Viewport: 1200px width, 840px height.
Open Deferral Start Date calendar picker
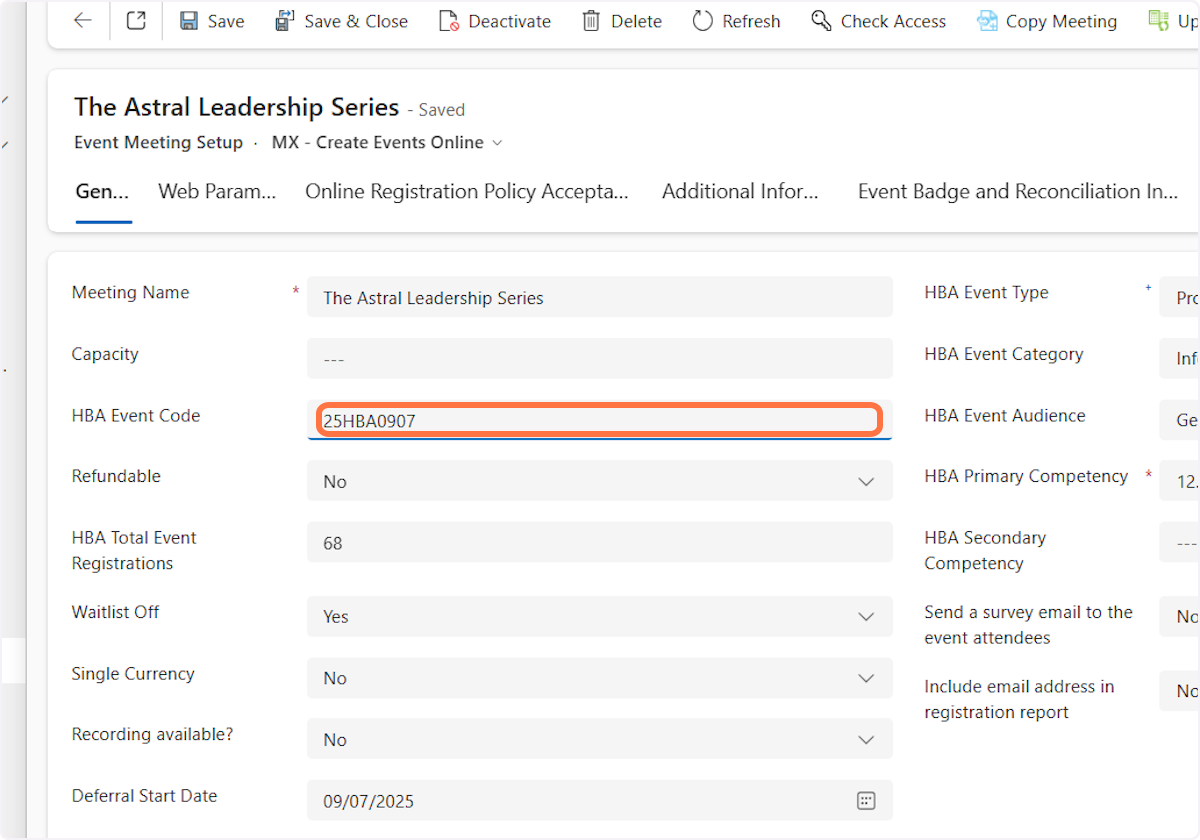point(866,801)
